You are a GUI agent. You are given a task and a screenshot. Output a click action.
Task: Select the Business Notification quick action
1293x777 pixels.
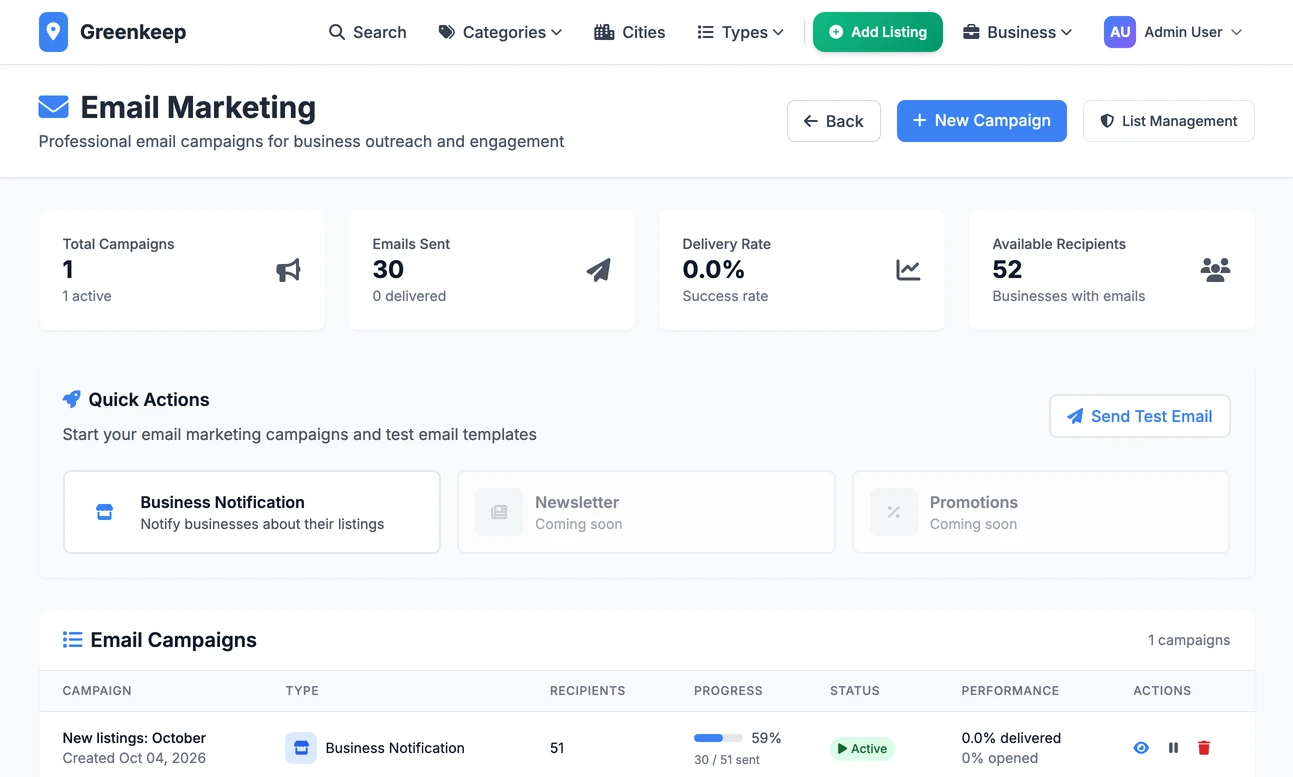(x=252, y=512)
